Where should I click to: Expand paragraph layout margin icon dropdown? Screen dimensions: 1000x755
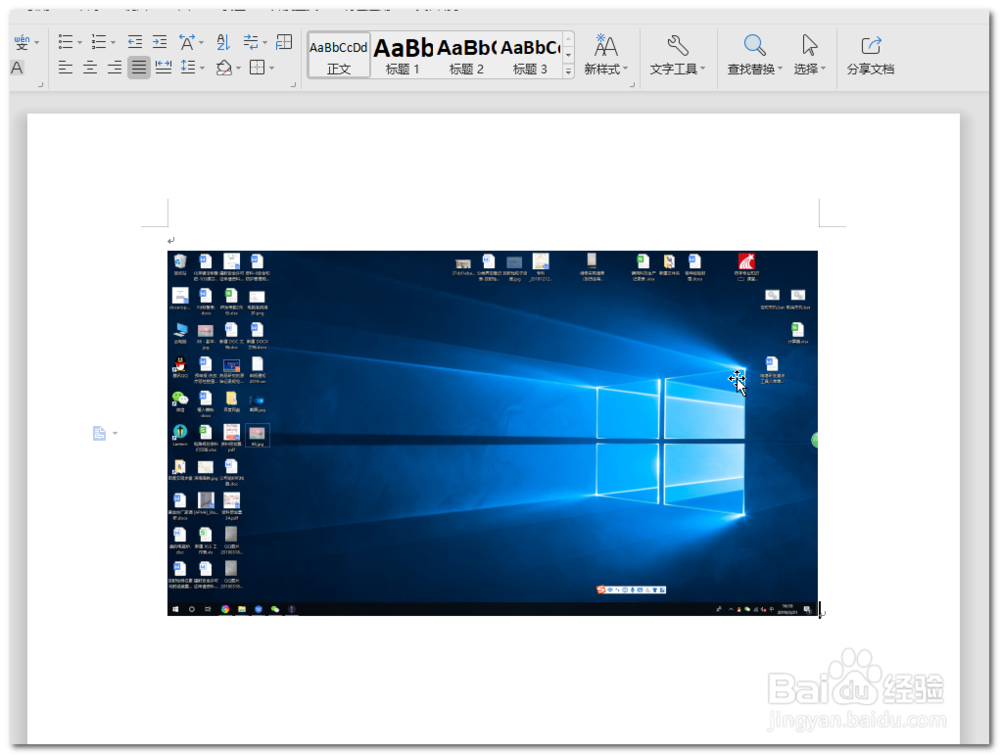(x=115, y=433)
